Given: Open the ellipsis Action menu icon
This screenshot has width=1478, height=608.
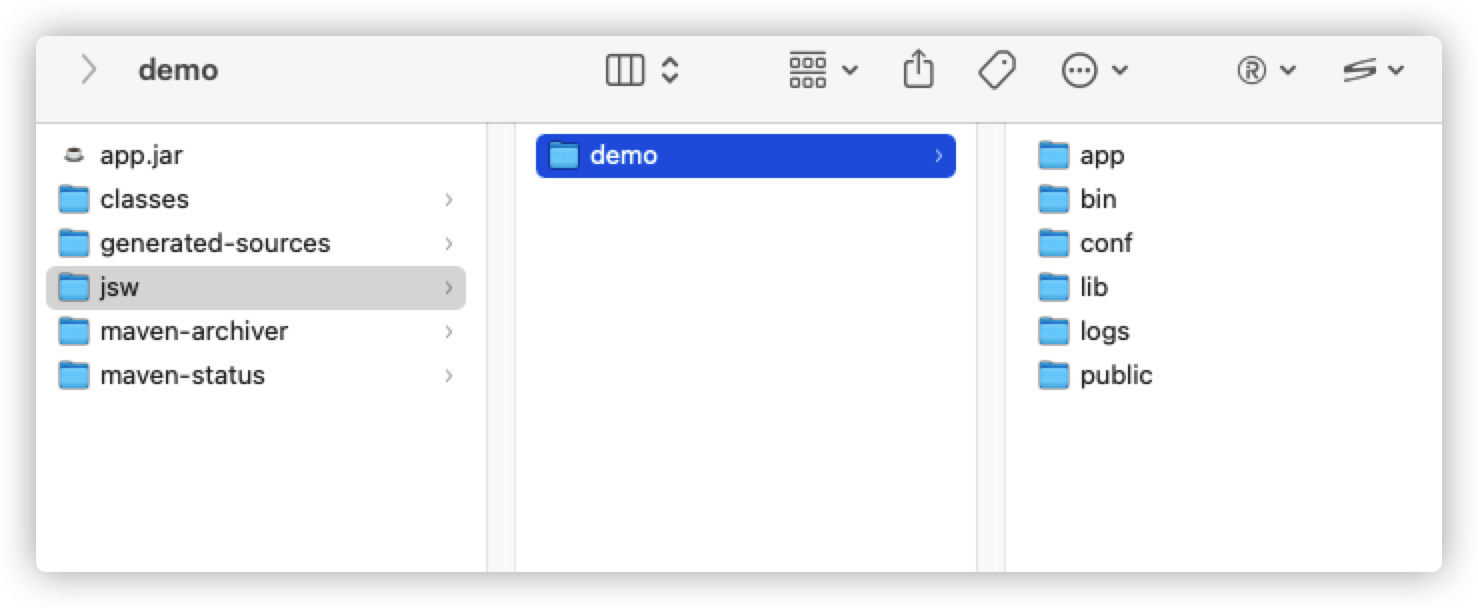Looking at the screenshot, I should [1080, 70].
